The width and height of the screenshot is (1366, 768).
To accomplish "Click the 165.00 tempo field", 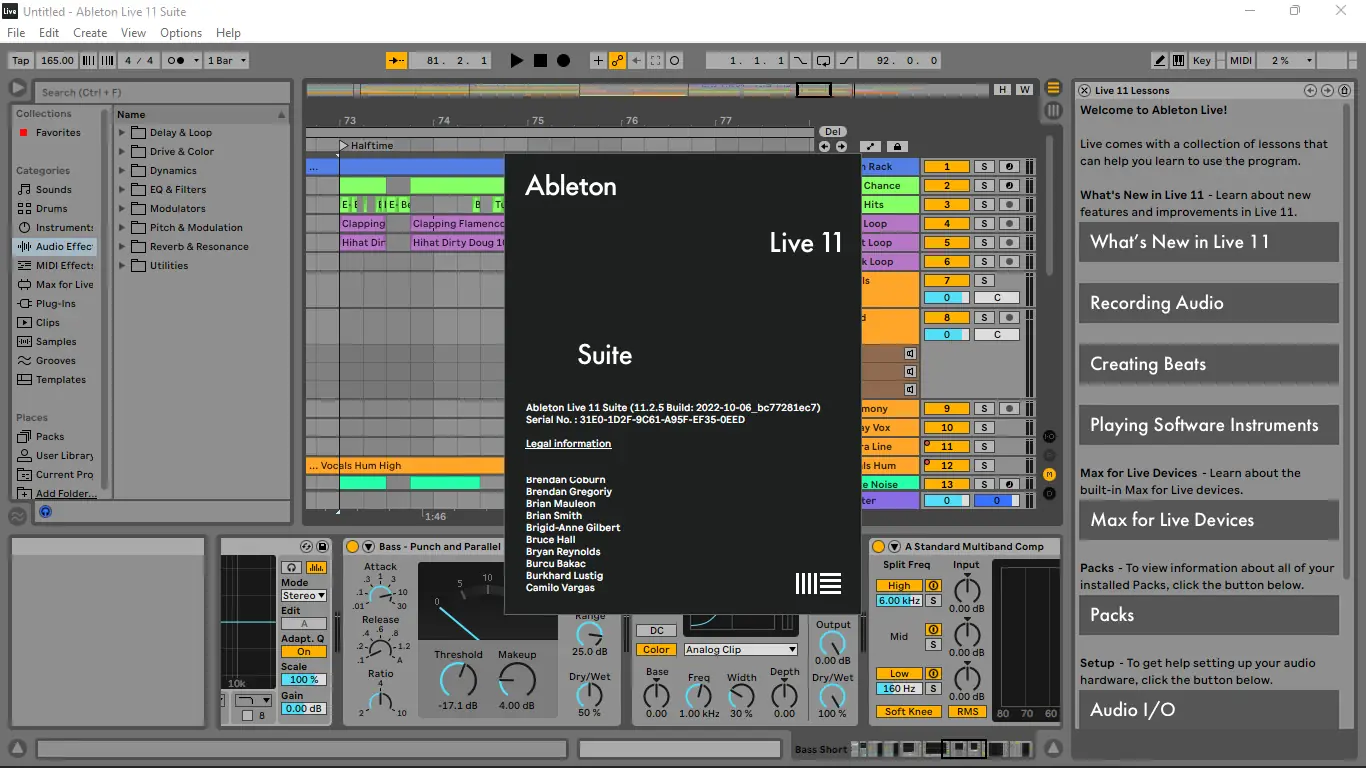I will (x=58, y=61).
